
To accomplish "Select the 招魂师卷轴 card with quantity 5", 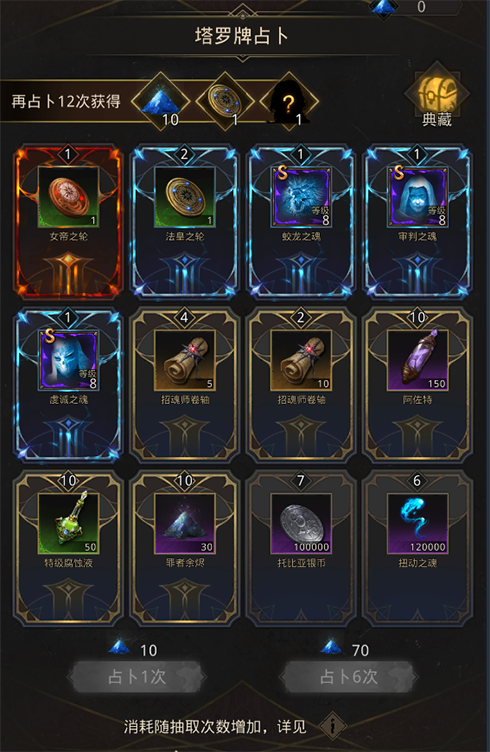I will coord(185,384).
